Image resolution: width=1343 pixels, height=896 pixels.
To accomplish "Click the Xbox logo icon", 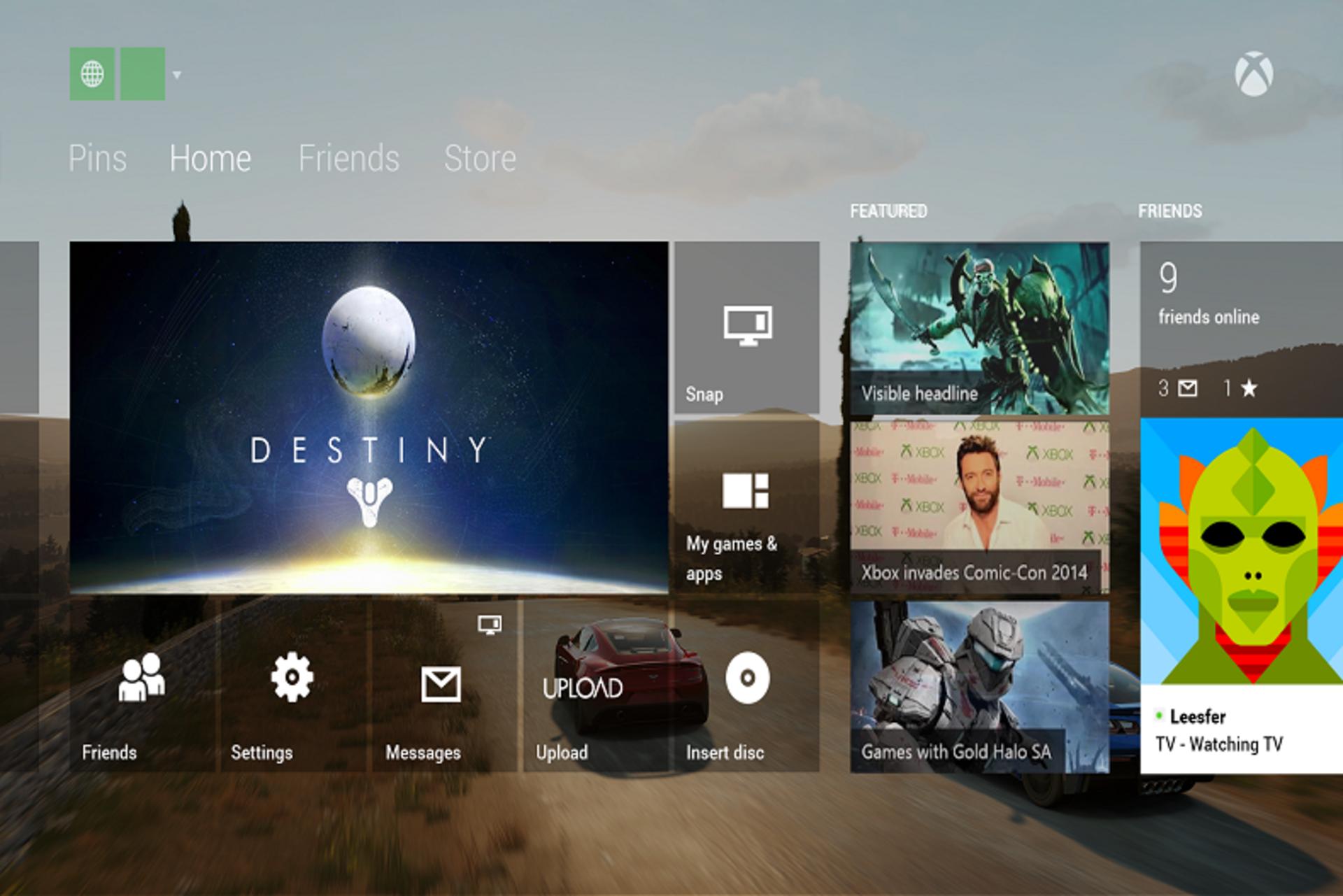I will (x=1253, y=73).
